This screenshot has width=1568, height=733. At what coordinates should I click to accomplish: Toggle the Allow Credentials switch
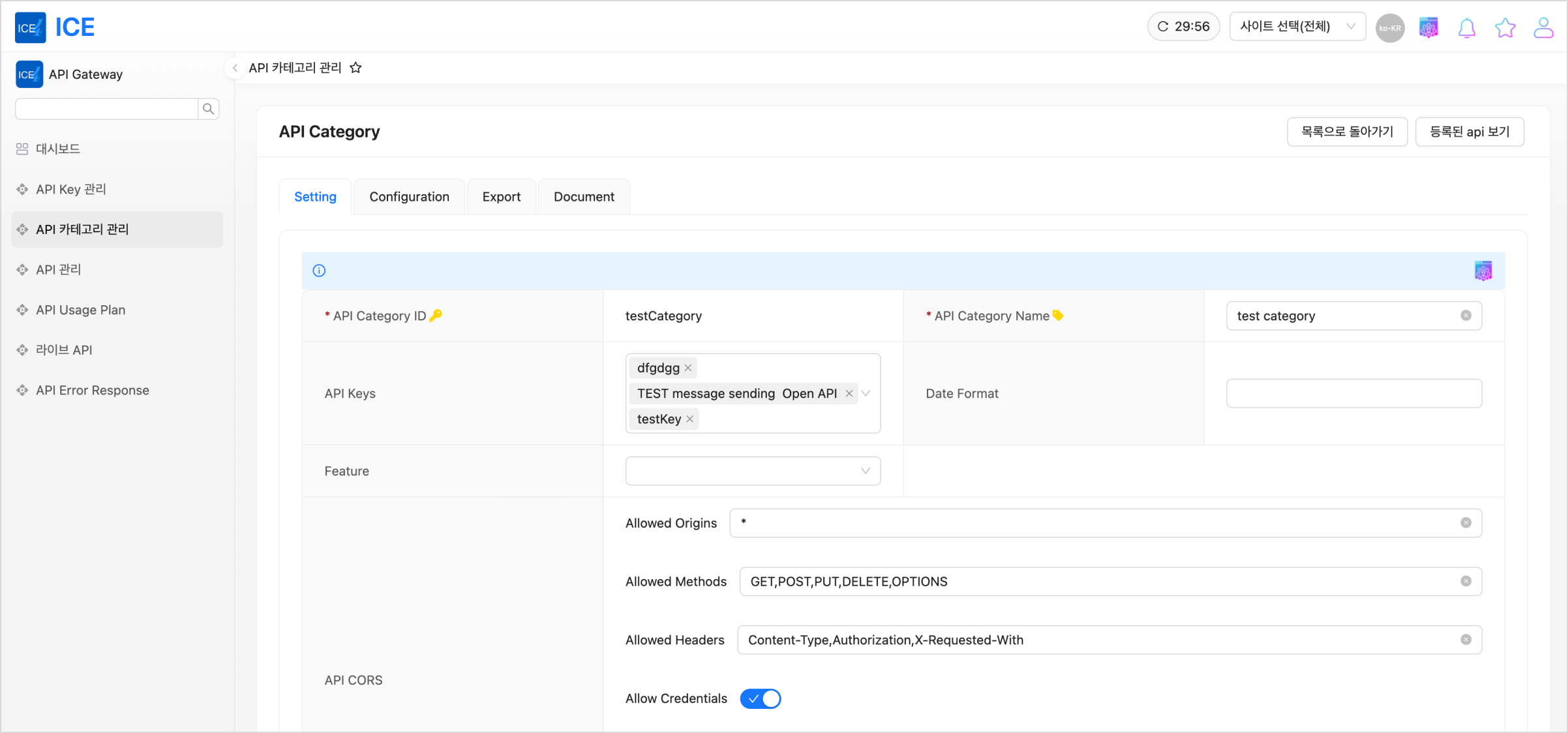[761, 698]
